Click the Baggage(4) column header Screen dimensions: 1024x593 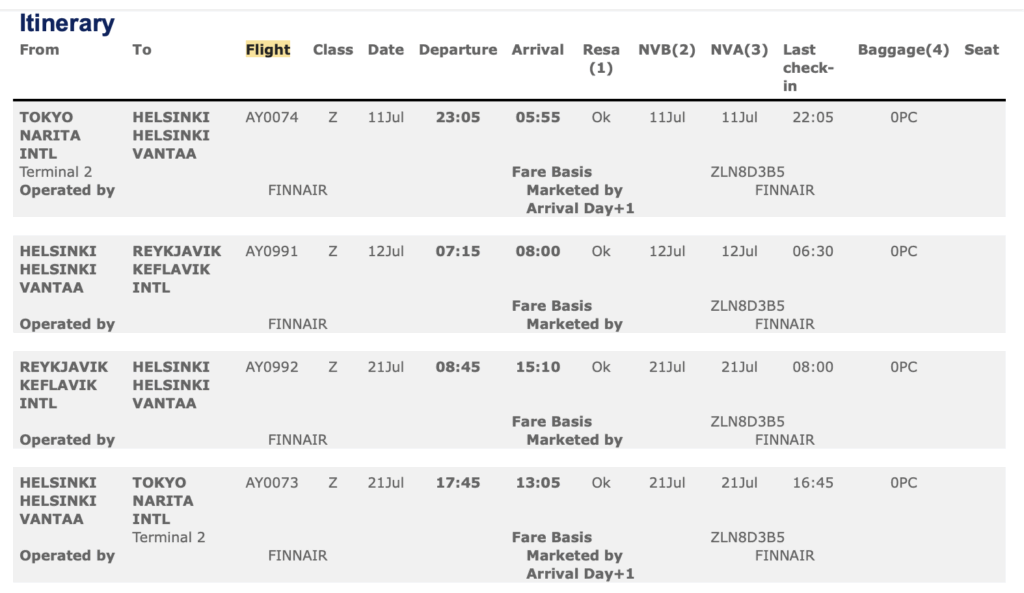click(x=903, y=50)
